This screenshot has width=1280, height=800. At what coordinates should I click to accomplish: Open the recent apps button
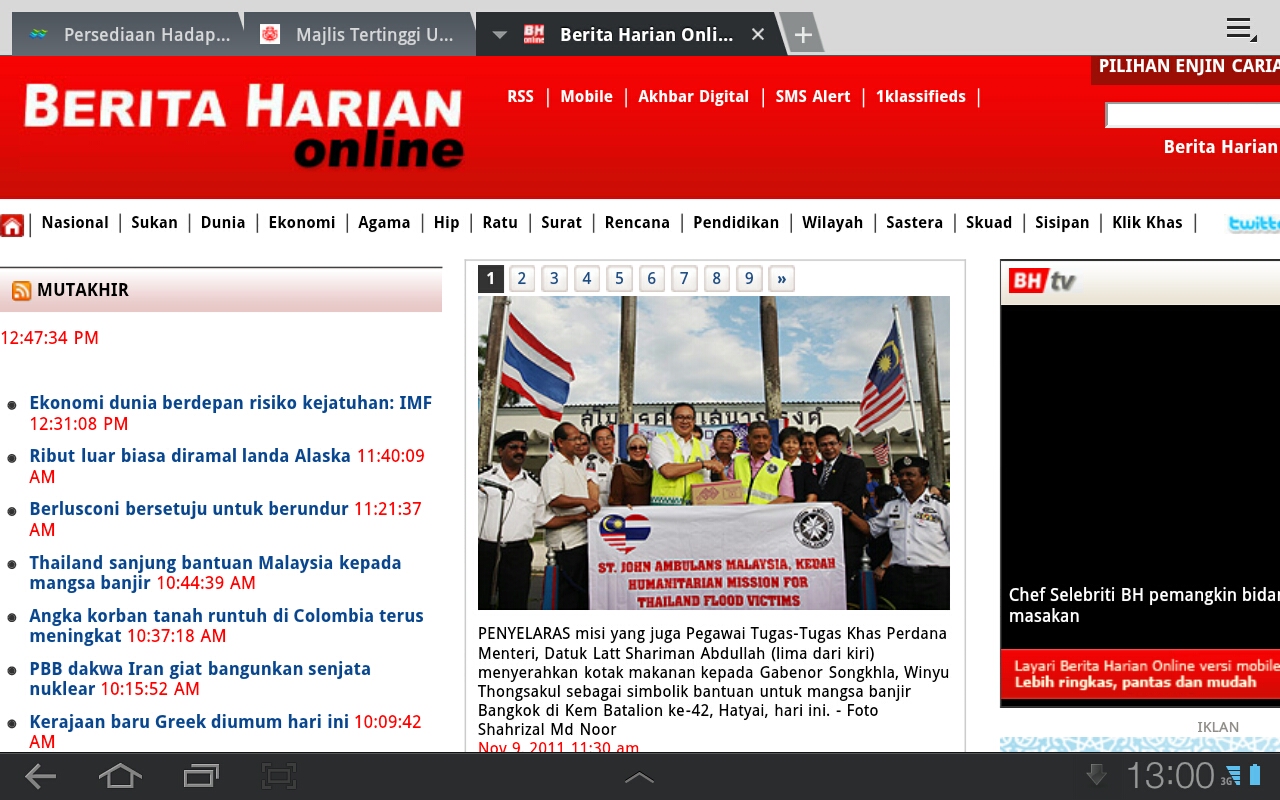click(x=201, y=776)
